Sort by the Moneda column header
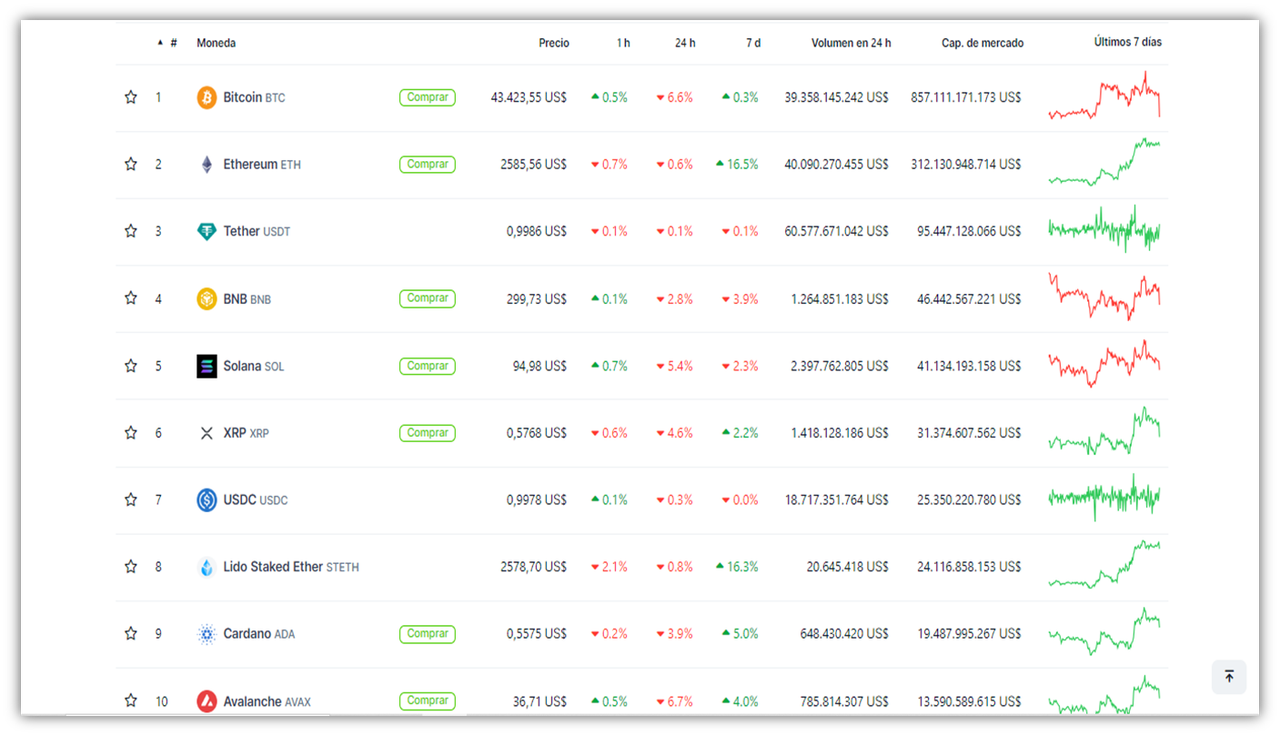The width and height of the screenshot is (1280, 736). pos(216,43)
